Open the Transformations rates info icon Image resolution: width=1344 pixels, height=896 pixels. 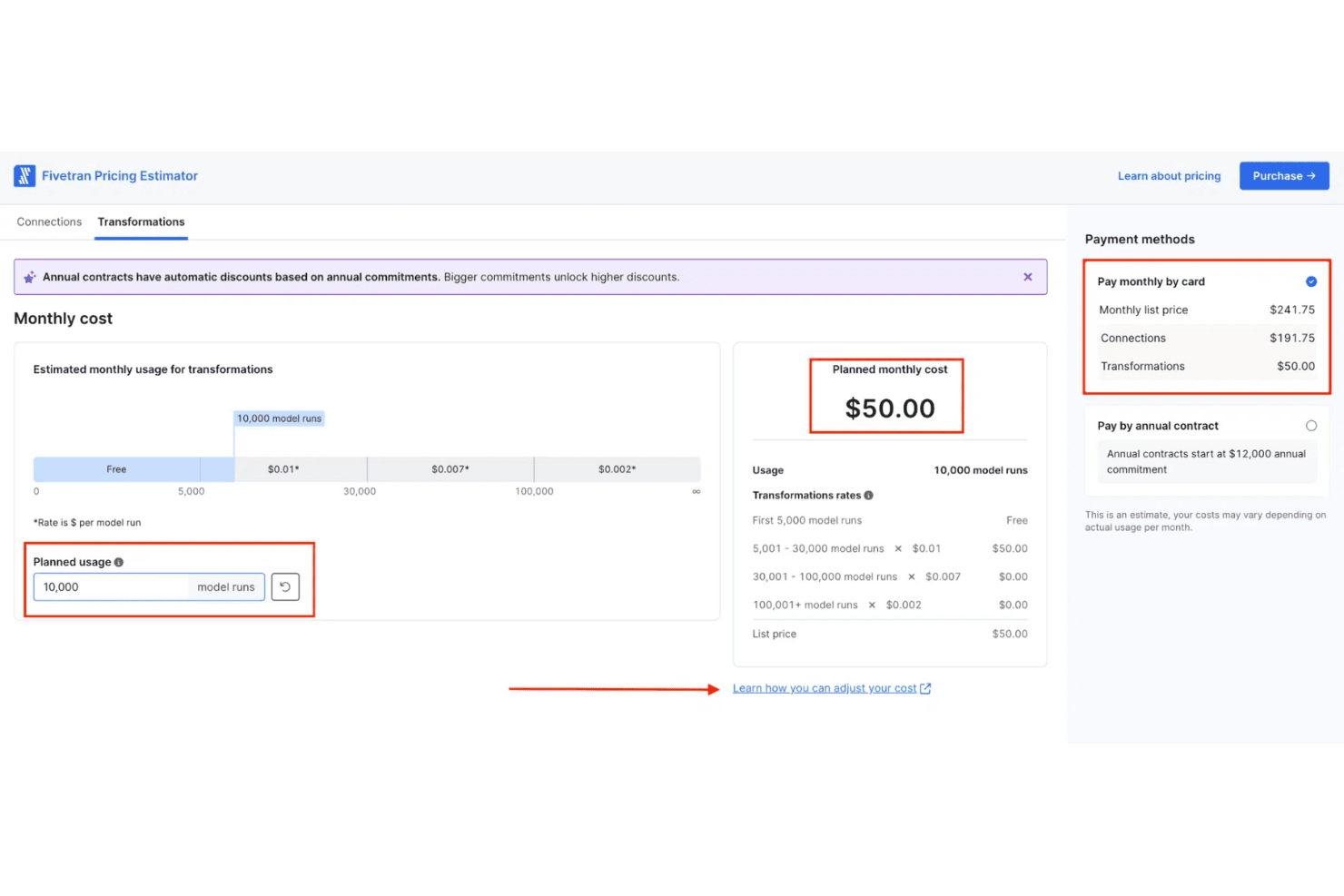pyautogui.click(x=869, y=495)
